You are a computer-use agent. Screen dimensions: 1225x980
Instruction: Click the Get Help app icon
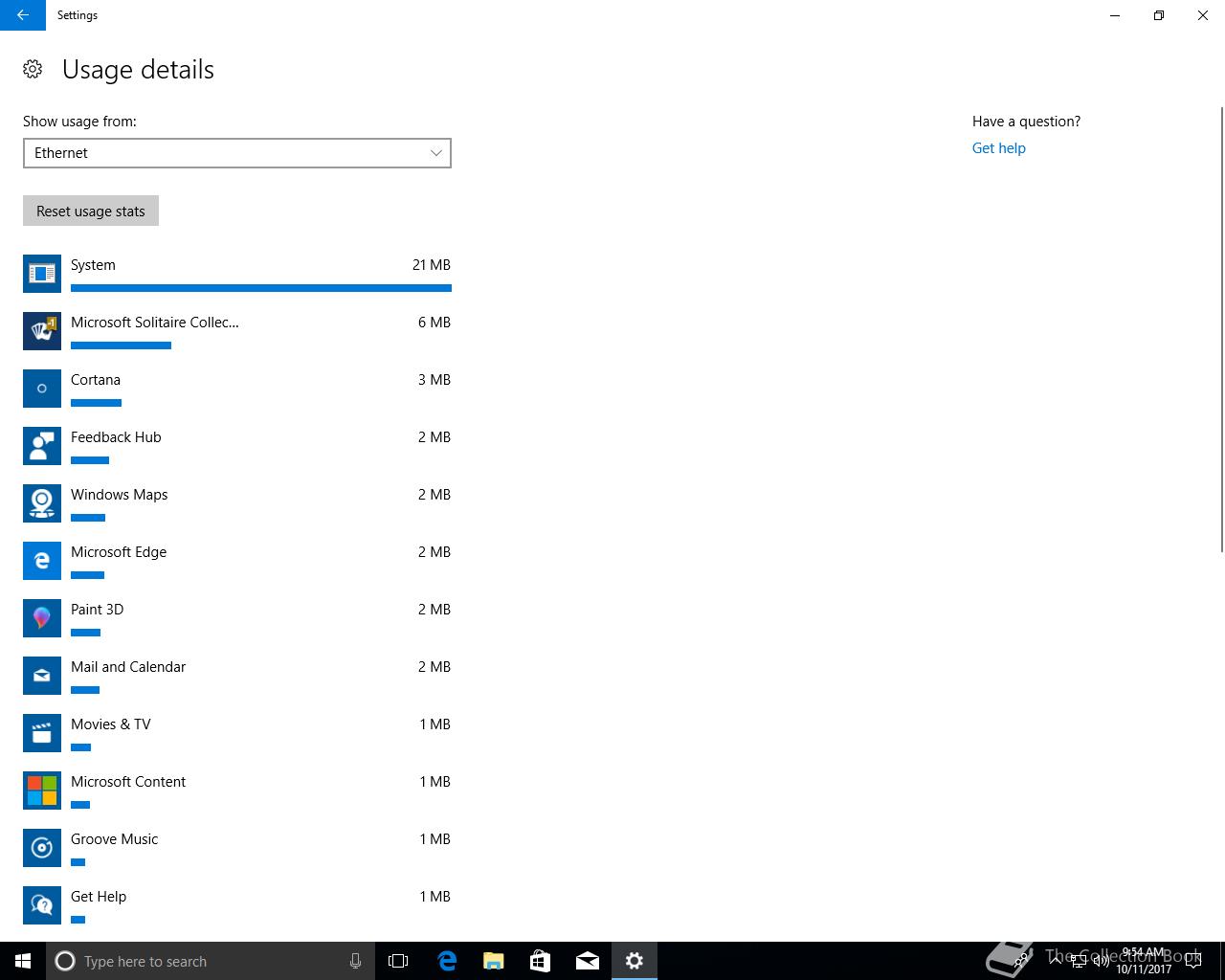pos(42,905)
